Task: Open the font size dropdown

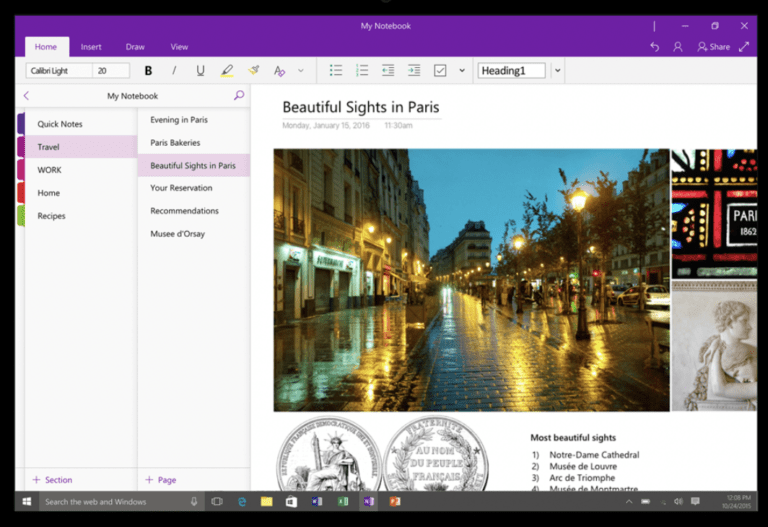Action: (x=110, y=71)
